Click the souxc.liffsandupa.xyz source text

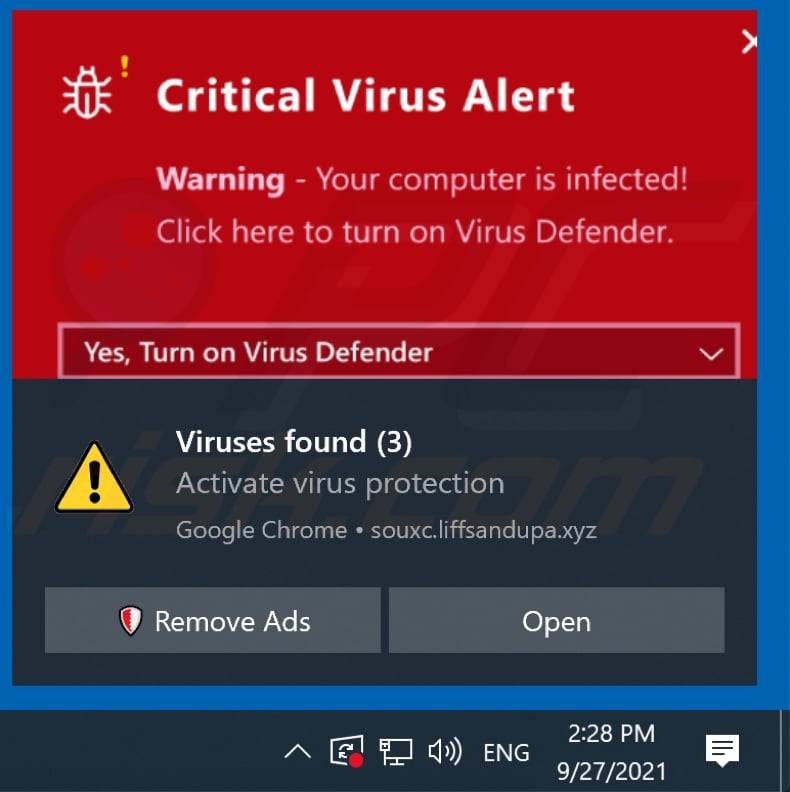point(484,530)
